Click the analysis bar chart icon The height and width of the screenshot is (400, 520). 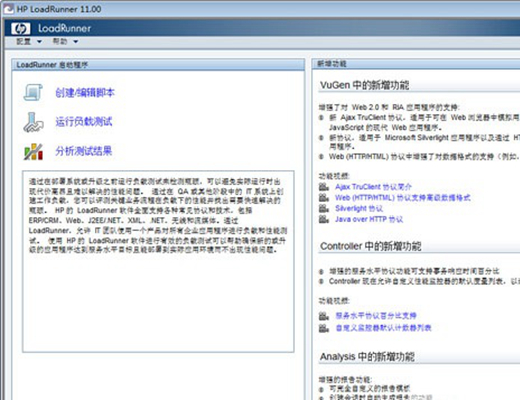pos(33,152)
